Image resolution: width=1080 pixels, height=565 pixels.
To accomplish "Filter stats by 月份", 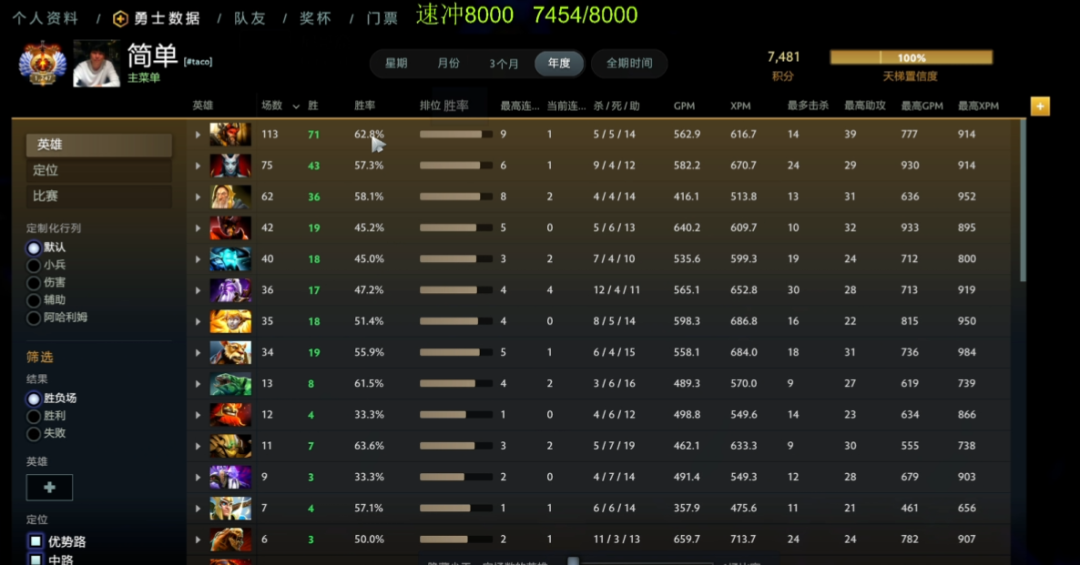I will [x=448, y=63].
